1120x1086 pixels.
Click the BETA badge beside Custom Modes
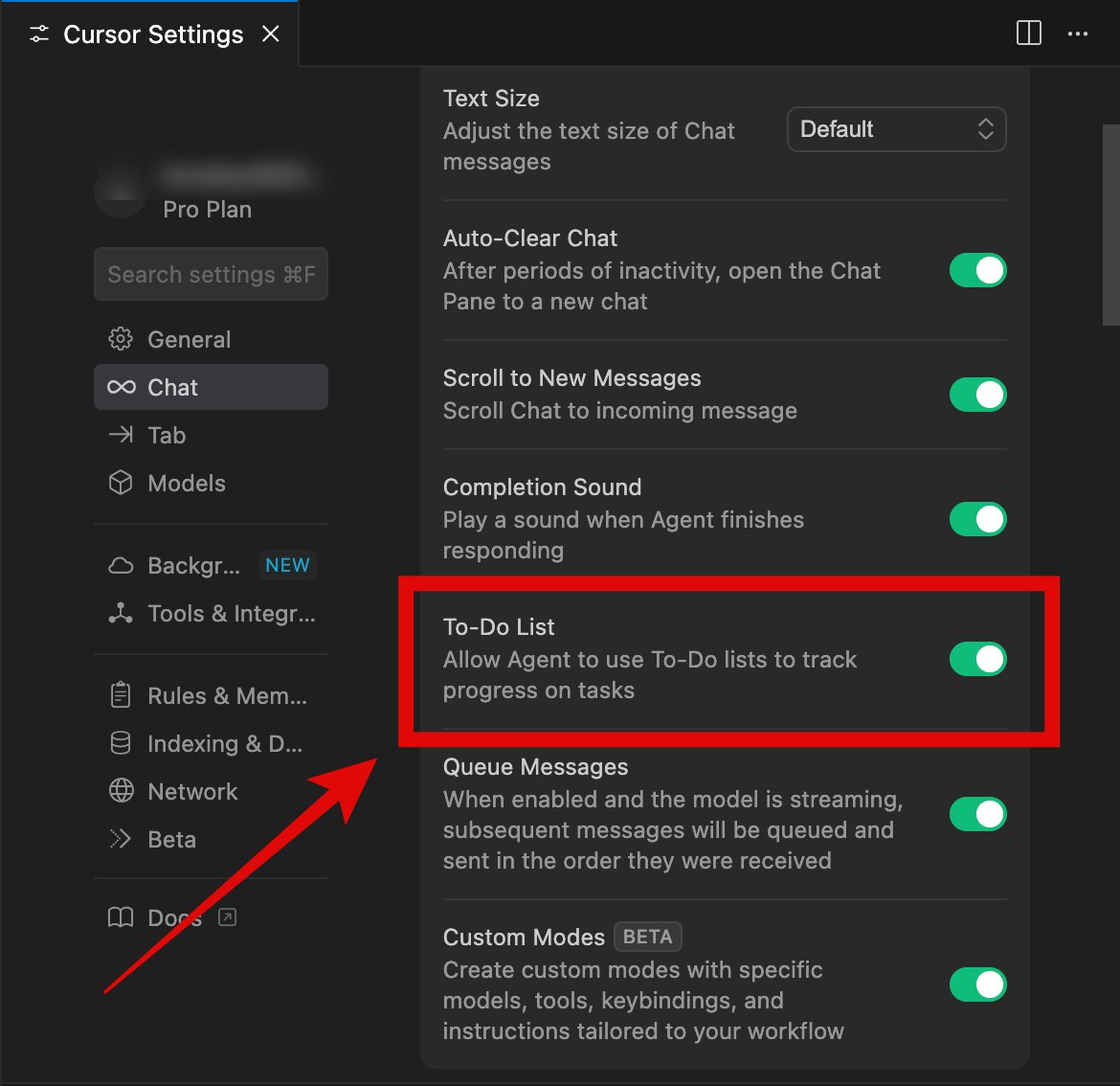(x=647, y=937)
